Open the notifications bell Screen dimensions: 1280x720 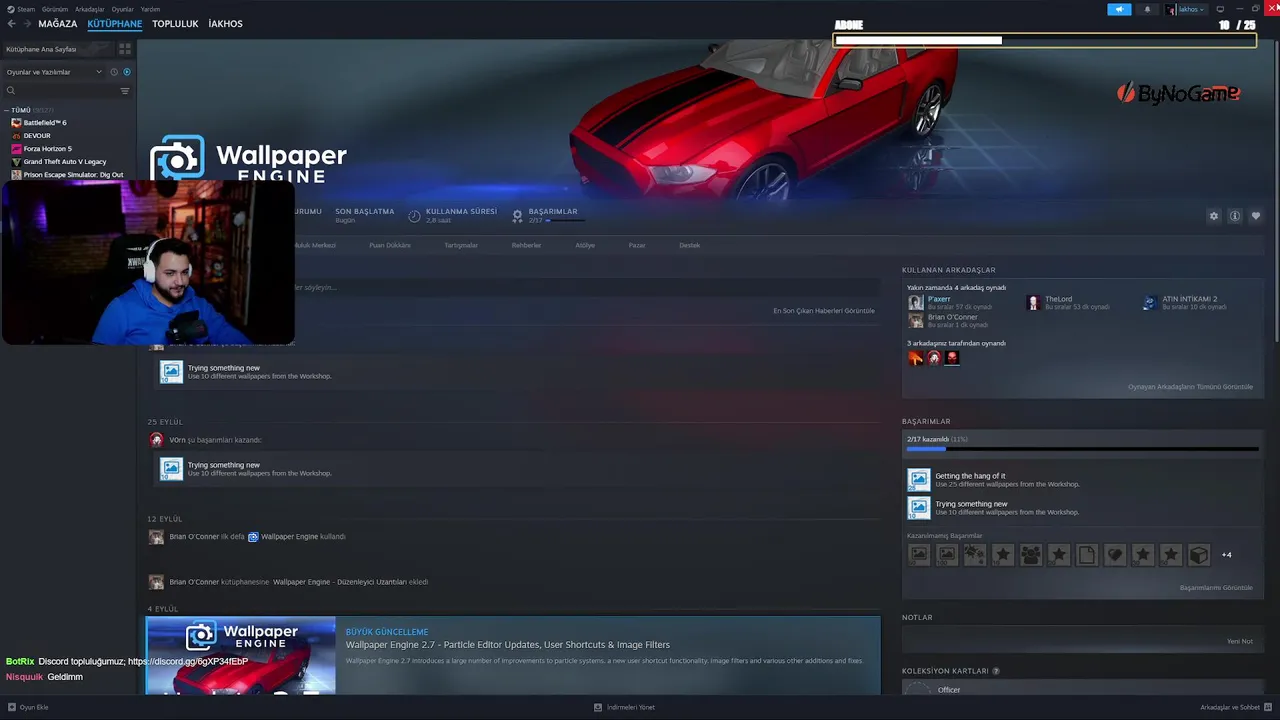[x=1147, y=9]
